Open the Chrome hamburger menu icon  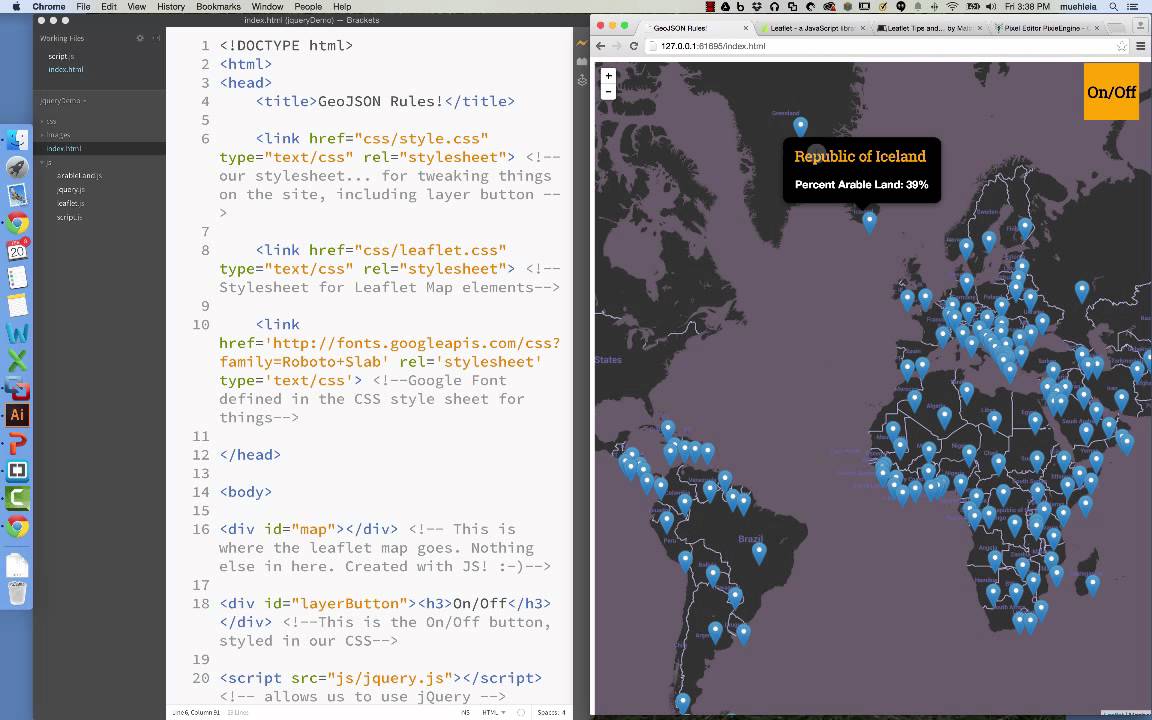coord(1142,46)
